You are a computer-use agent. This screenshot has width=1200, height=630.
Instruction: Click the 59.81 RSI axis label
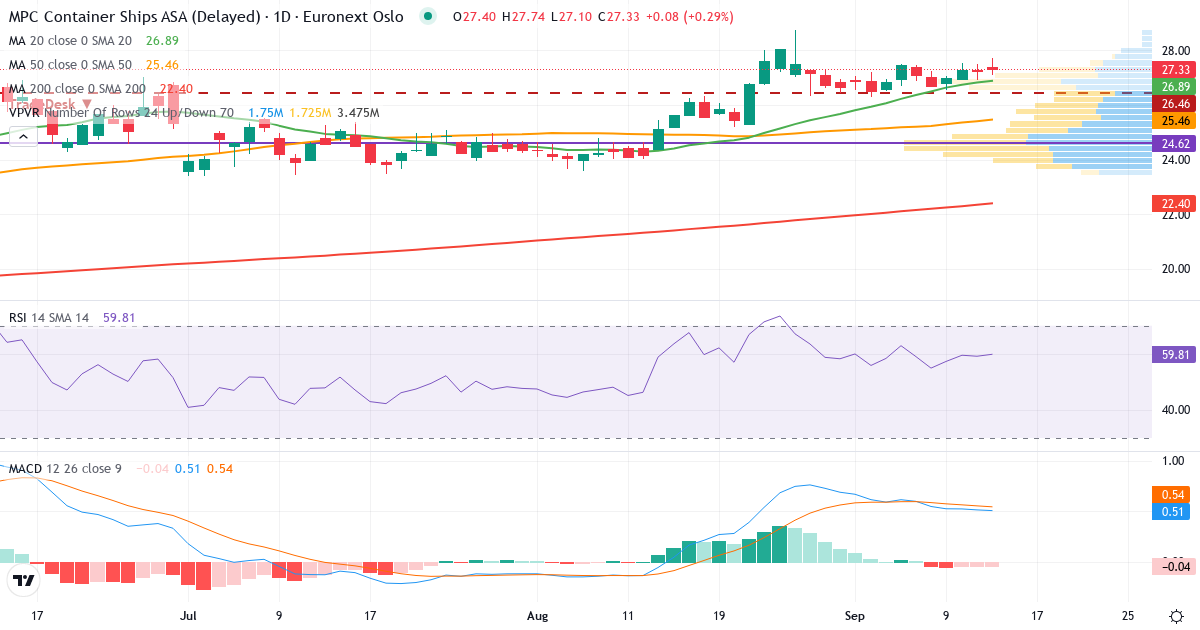[x=1174, y=354]
